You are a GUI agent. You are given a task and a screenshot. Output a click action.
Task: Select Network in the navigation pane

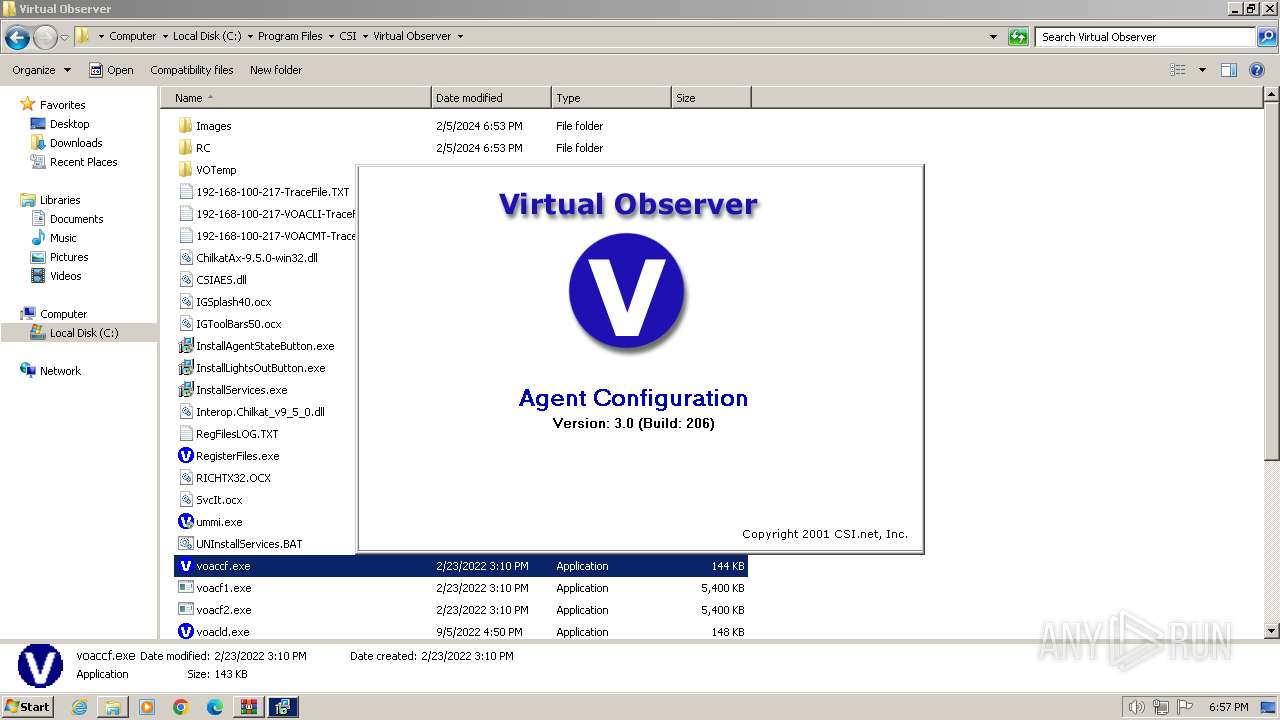[x=60, y=371]
